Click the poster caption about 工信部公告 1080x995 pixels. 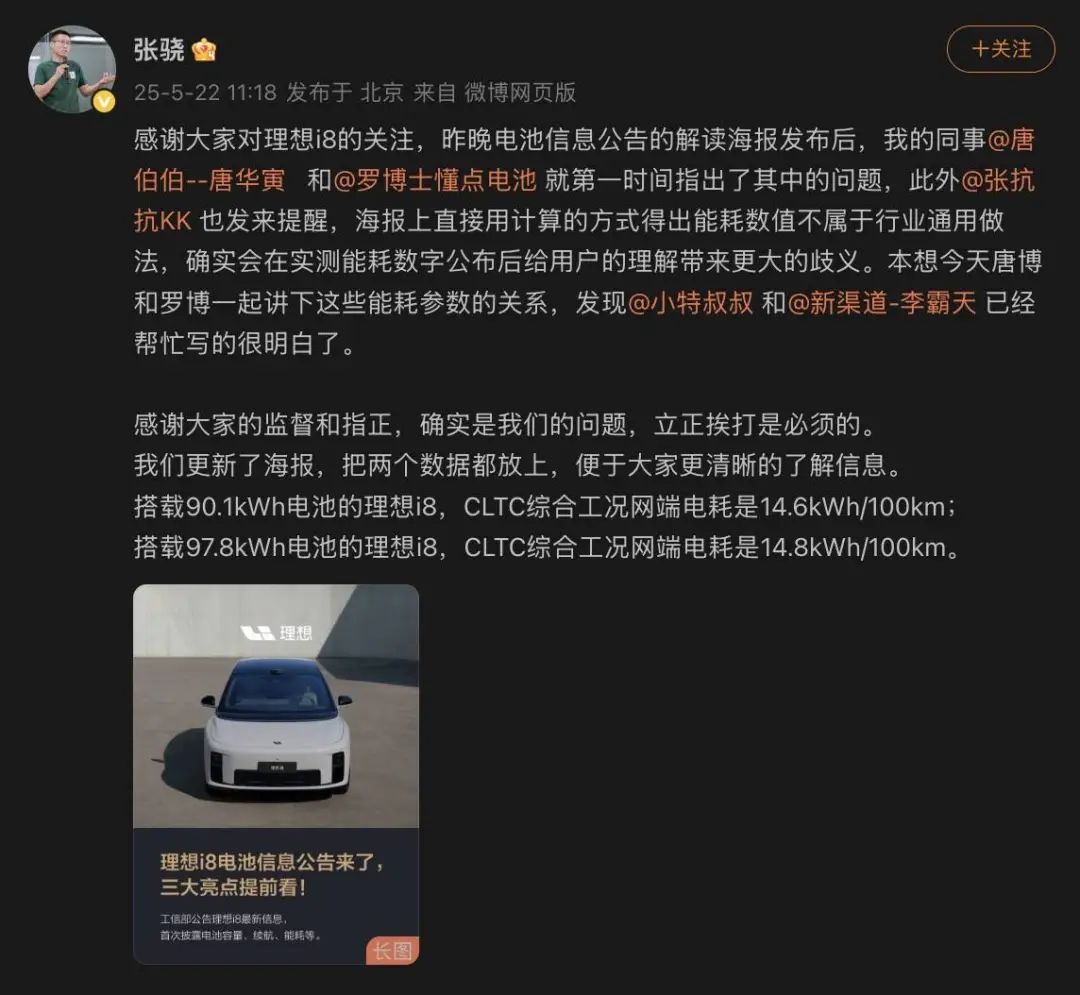(240, 927)
